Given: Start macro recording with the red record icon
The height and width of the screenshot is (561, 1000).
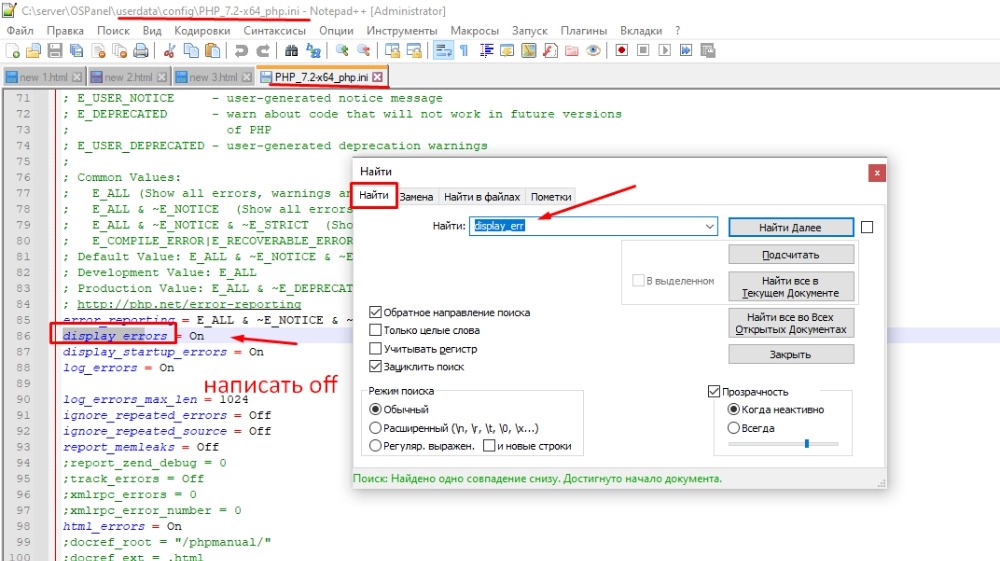Looking at the screenshot, I should [621, 50].
